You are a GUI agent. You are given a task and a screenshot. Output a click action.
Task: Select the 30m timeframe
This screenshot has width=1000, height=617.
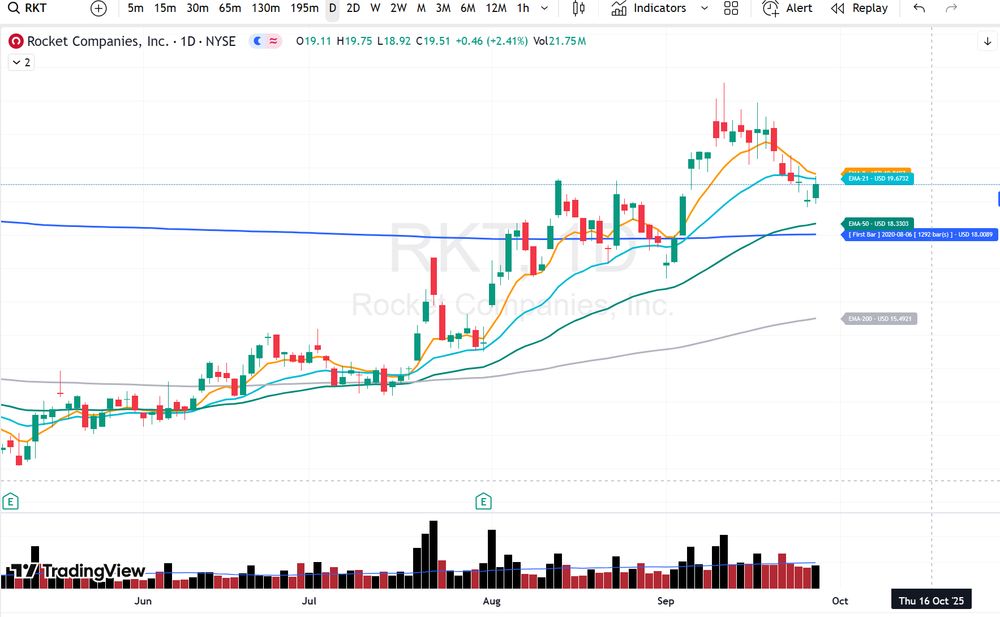click(x=197, y=8)
